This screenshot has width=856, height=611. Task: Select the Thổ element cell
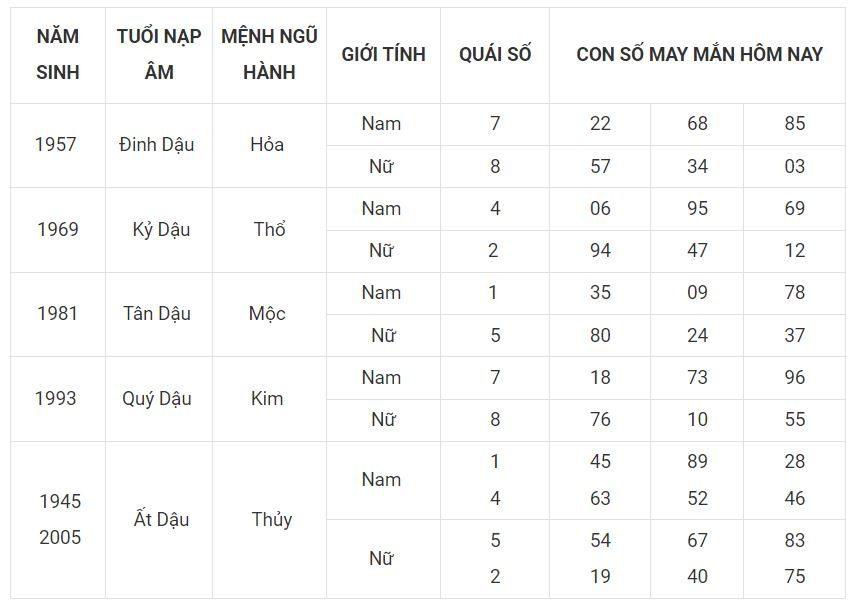269,229
